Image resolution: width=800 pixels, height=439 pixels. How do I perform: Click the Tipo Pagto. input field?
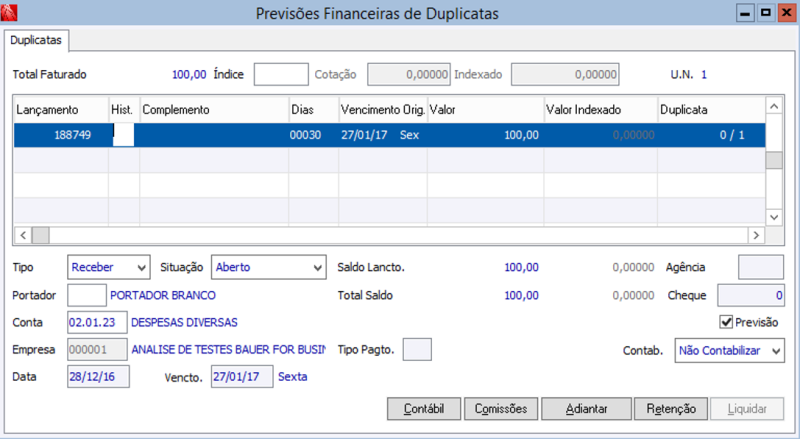click(417, 350)
